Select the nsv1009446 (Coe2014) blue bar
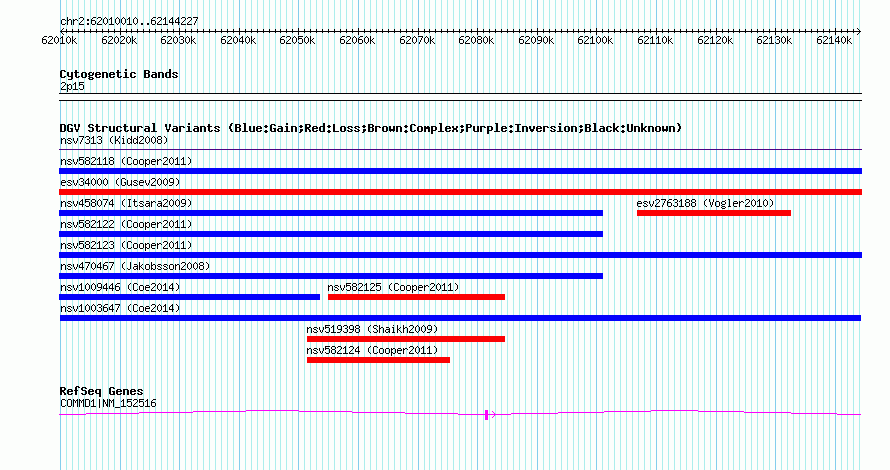 [190, 297]
